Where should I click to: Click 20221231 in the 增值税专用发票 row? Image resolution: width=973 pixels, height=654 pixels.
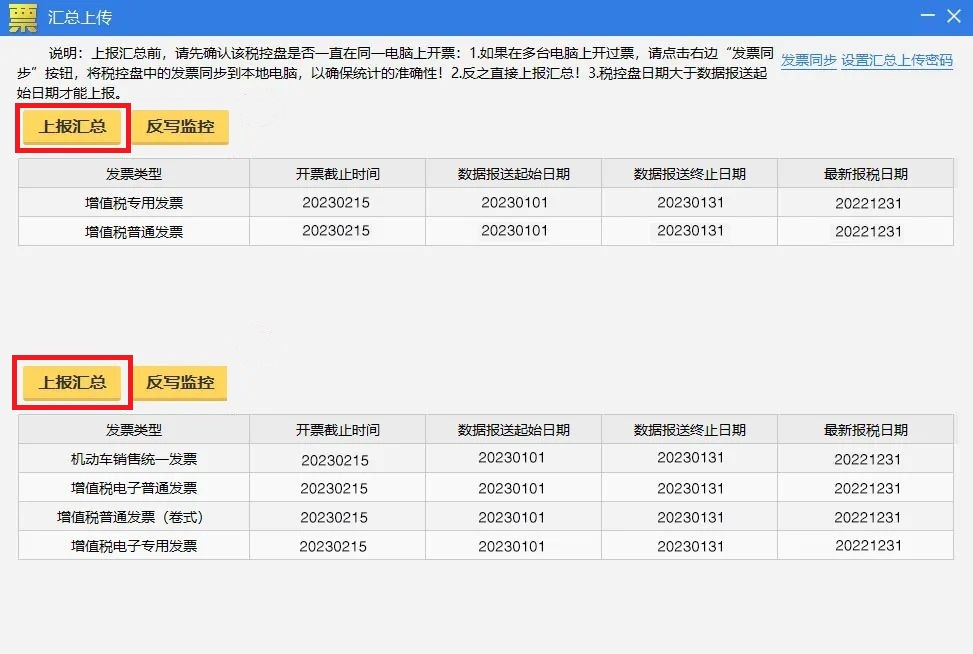tap(868, 204)
